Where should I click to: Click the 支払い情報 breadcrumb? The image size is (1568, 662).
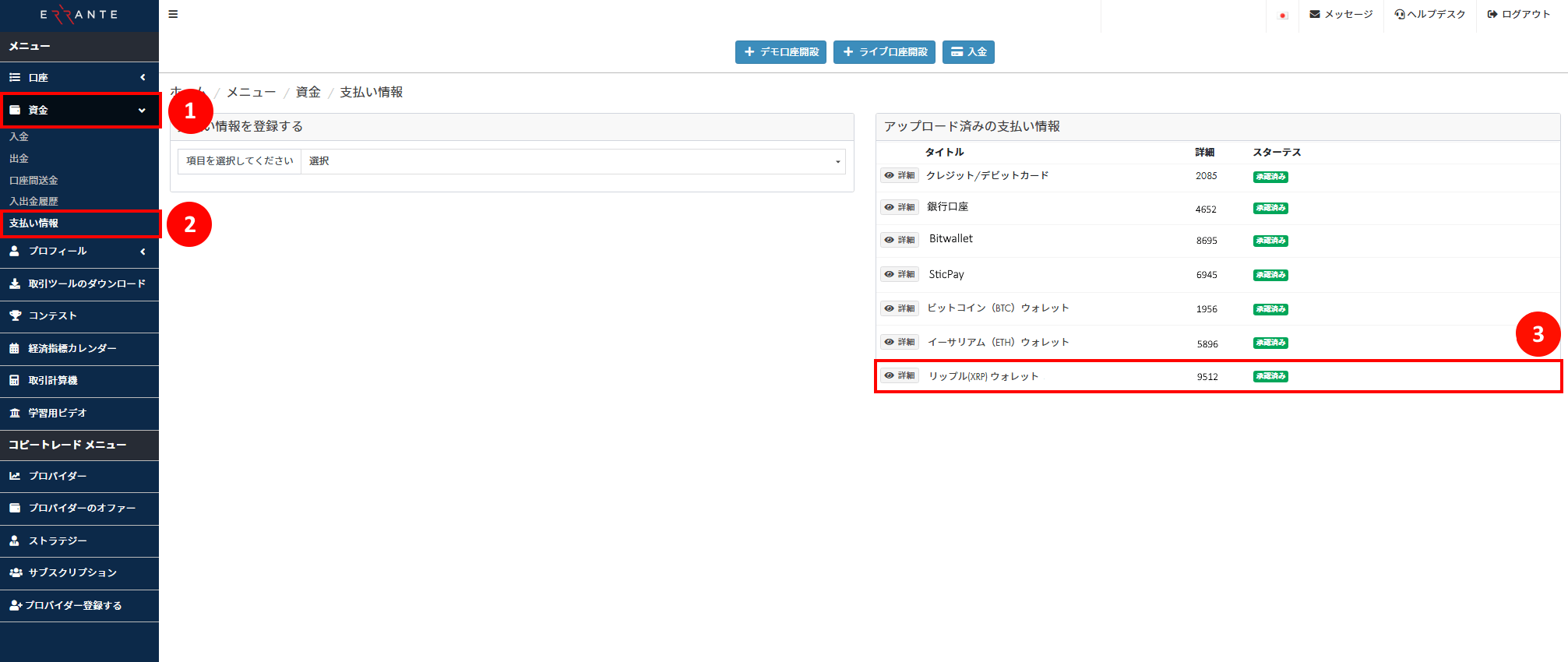point(372,92)
